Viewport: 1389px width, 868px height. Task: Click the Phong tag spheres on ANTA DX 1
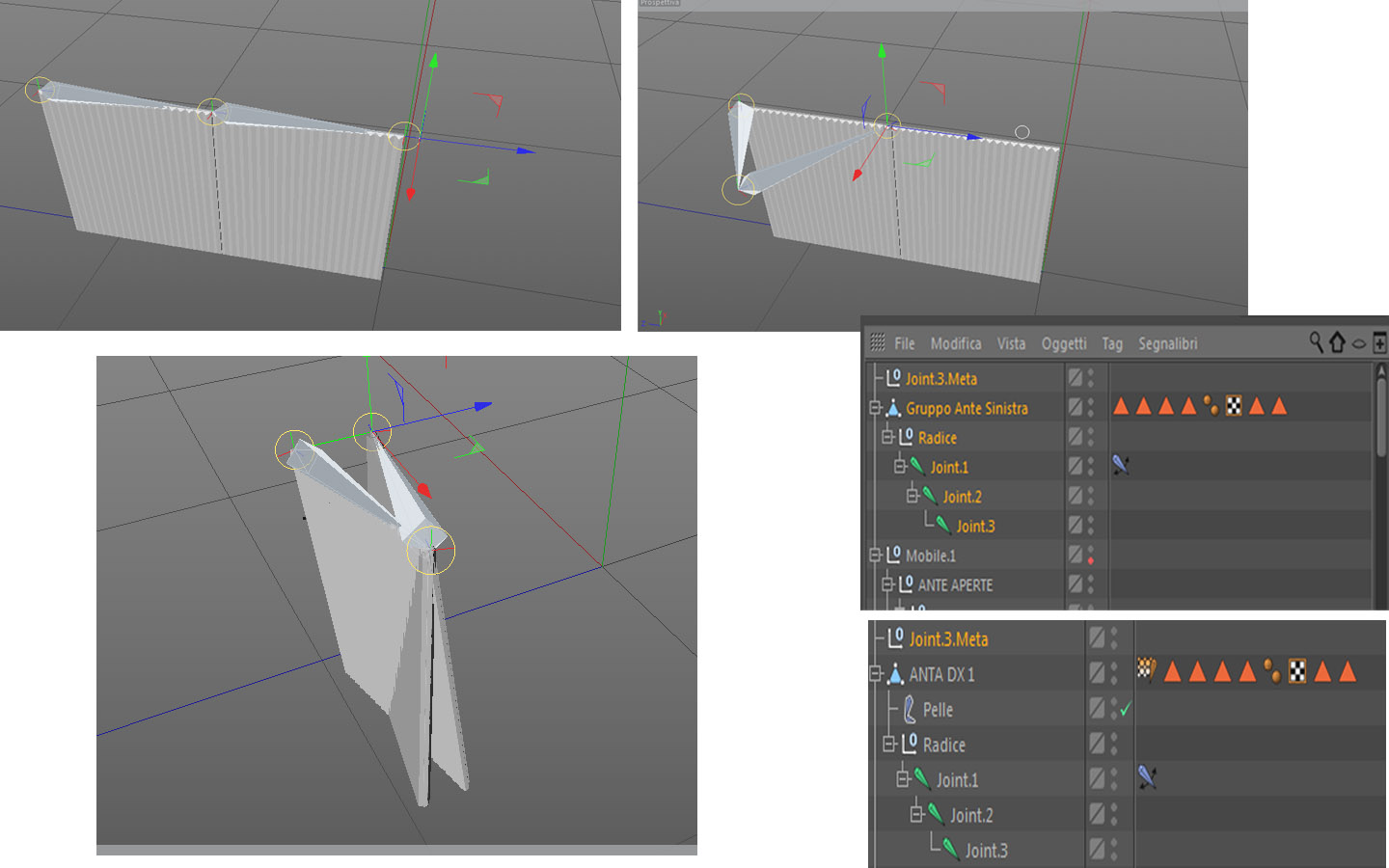point(1272,671)
